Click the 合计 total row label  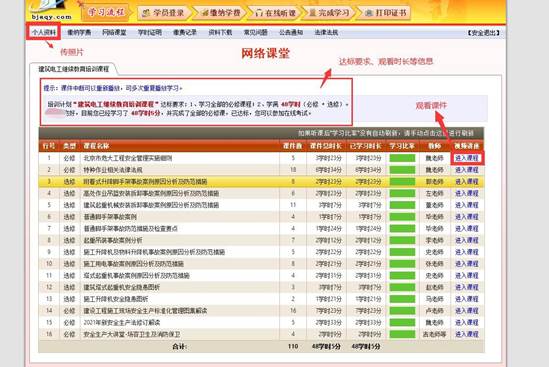click(x=180, y=346)
